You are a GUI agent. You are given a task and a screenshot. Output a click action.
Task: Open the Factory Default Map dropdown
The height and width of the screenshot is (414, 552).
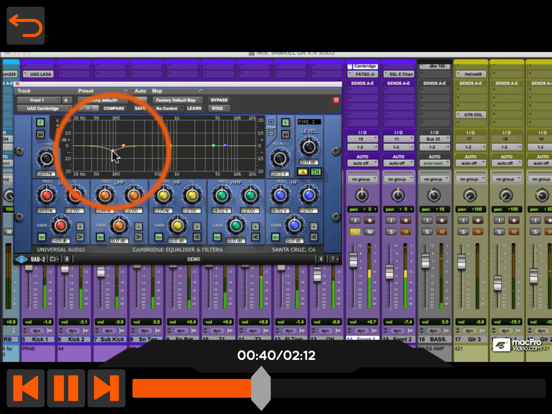177,100
